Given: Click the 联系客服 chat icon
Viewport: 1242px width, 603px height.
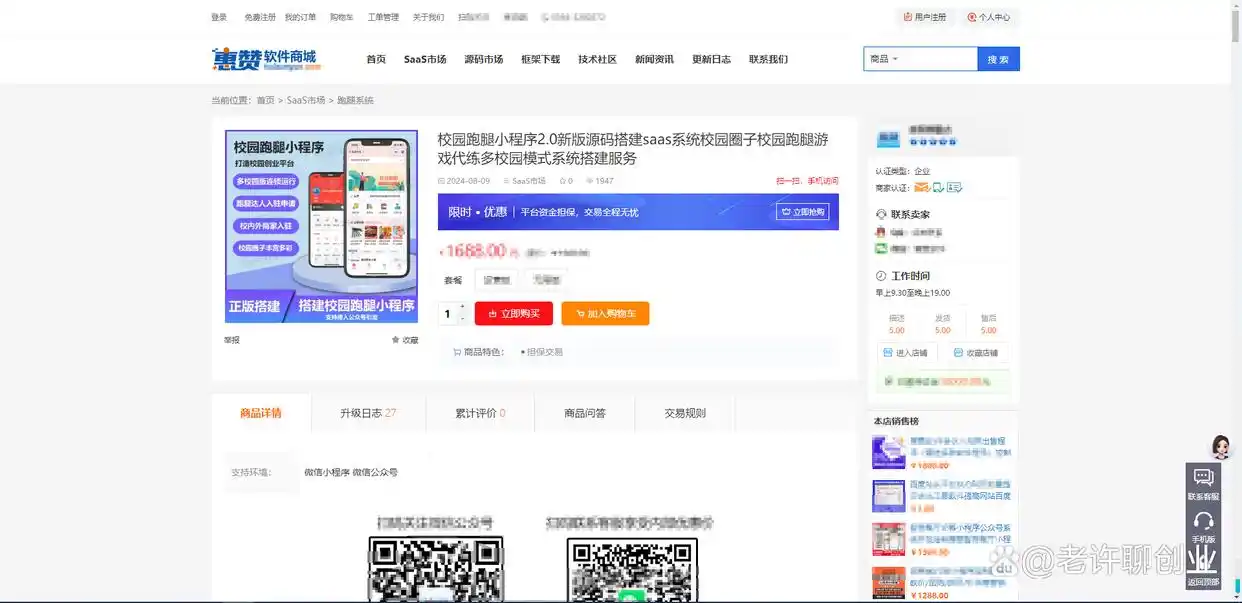Looking at the screenshot, I should click(x=1203, y=478).
